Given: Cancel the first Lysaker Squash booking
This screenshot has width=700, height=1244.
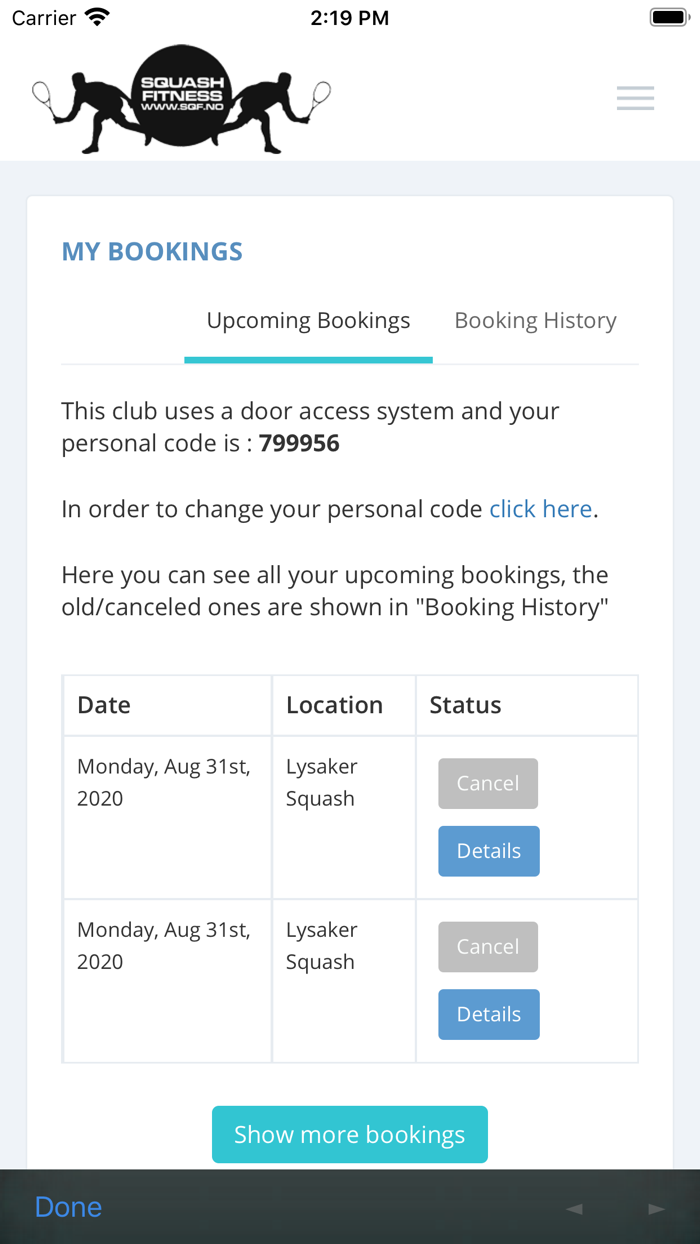Looking at the screenshot, I should (x=488, y=784).
